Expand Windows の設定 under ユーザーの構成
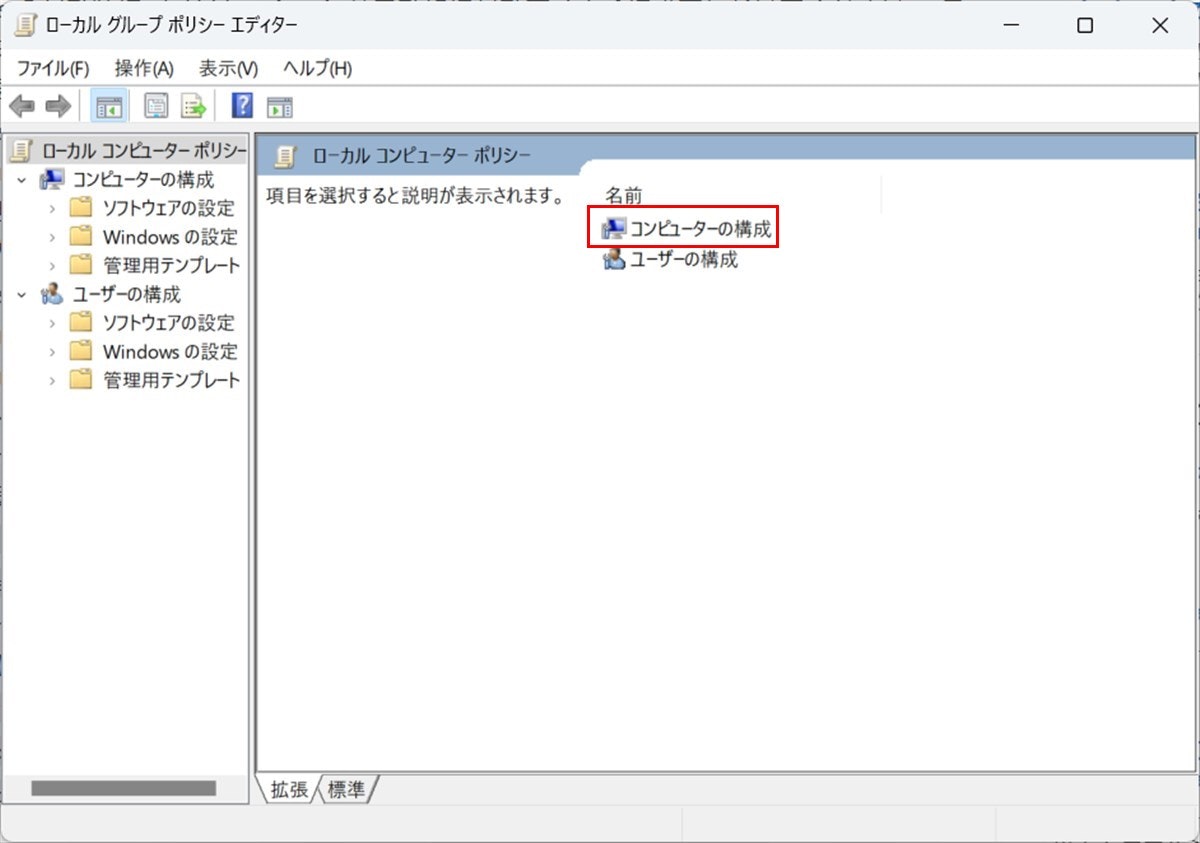 coord(52,351)
